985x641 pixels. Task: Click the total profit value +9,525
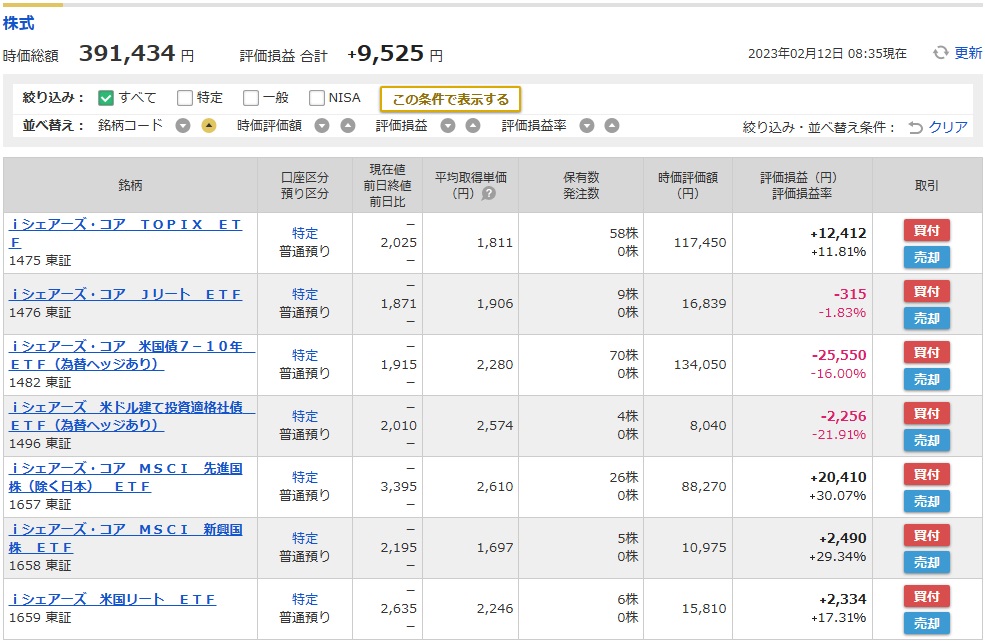386,53
